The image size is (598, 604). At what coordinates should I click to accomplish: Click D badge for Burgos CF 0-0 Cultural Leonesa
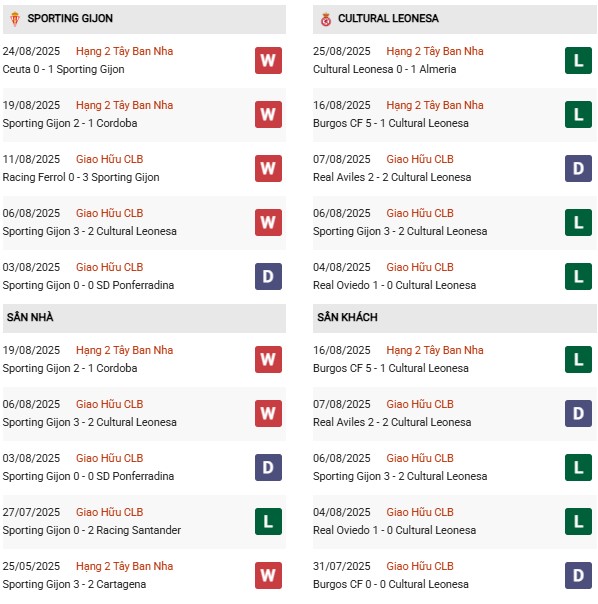coord(578,575)
